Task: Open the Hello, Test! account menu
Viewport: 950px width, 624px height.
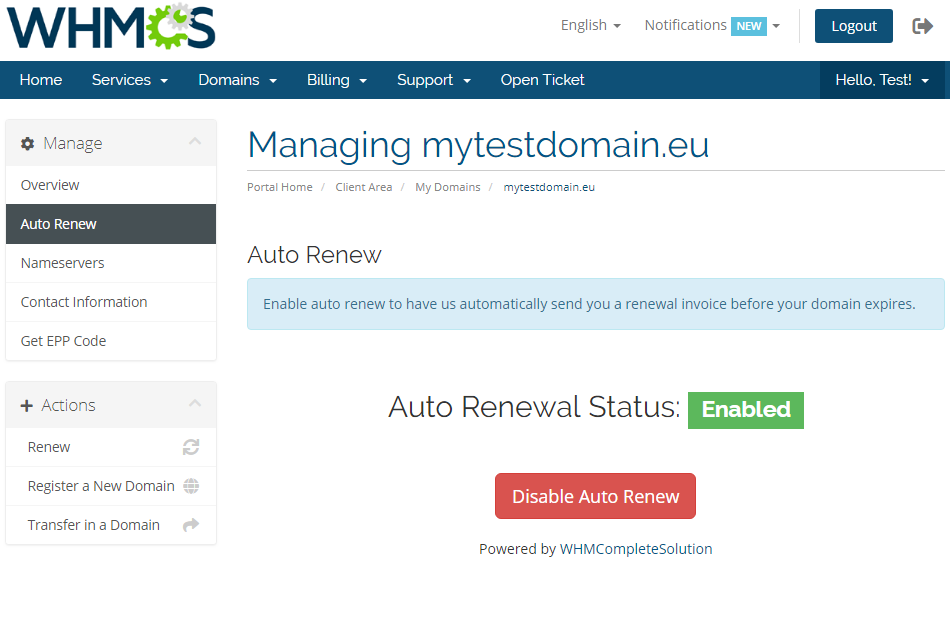Action: tap(882, 80)
